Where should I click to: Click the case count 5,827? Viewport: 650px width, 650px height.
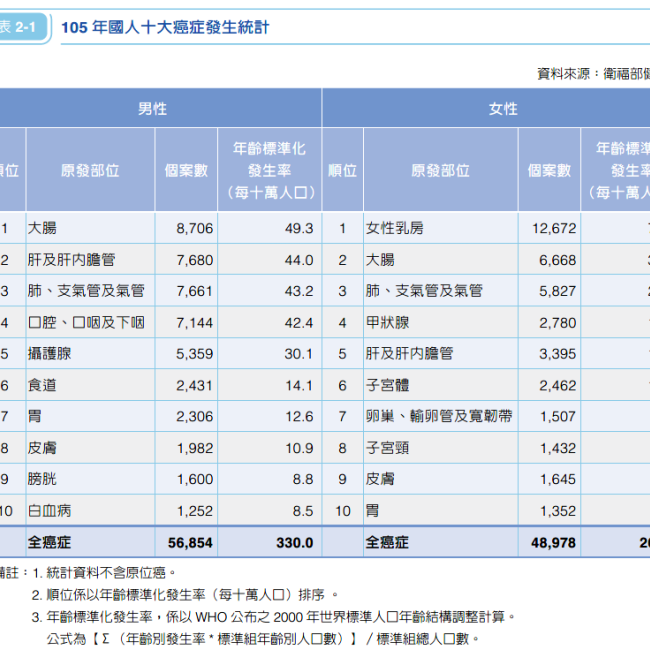[x=558, y=291]
